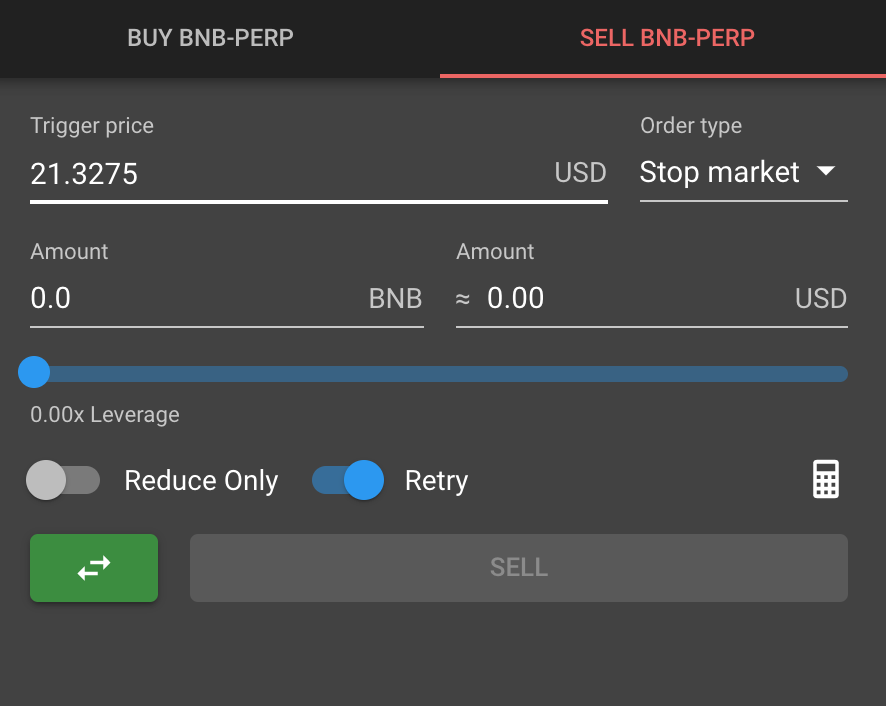The height and width of the screenshot is (706, 886).
Task: Click the Reduce Only label text
Action: click(x=201, y=481)
